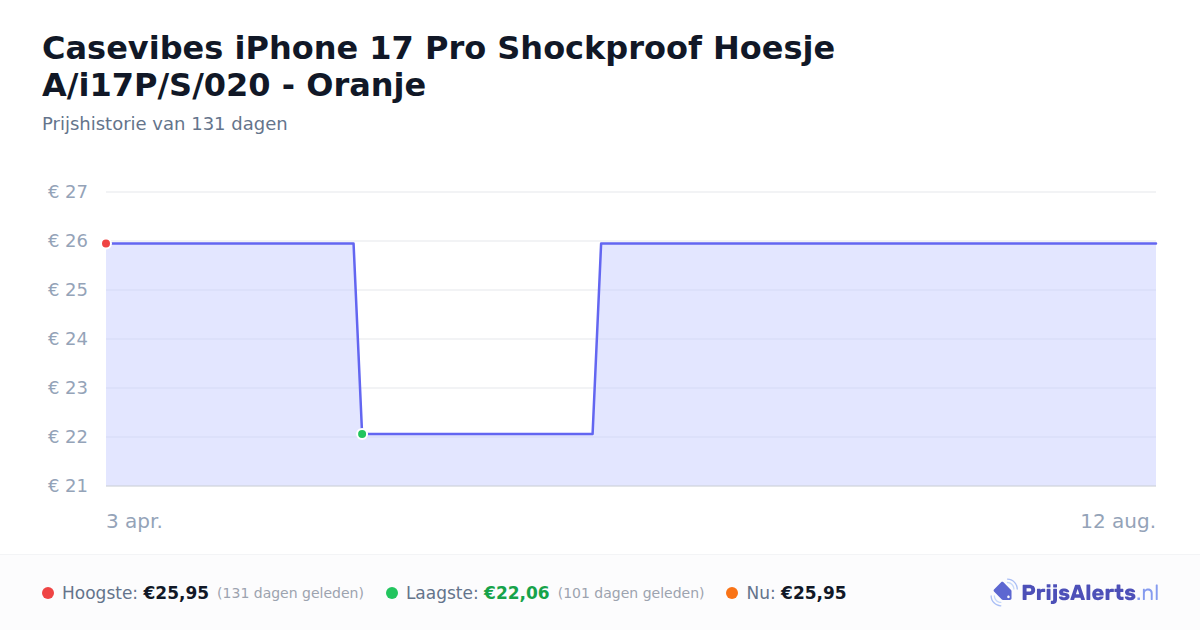Select the red highest-price marker on chart
The width and height of the screenshot is (1200, 630).
(106, 243)
